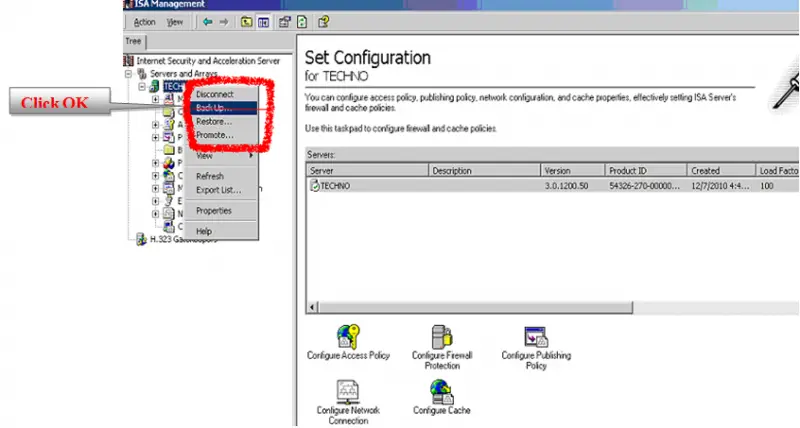Toggle the Show/Hide Console Tree toolbar icon
The height and width of the screenshot is (428, 800).
pyautogui.click(x=263, y=22)
